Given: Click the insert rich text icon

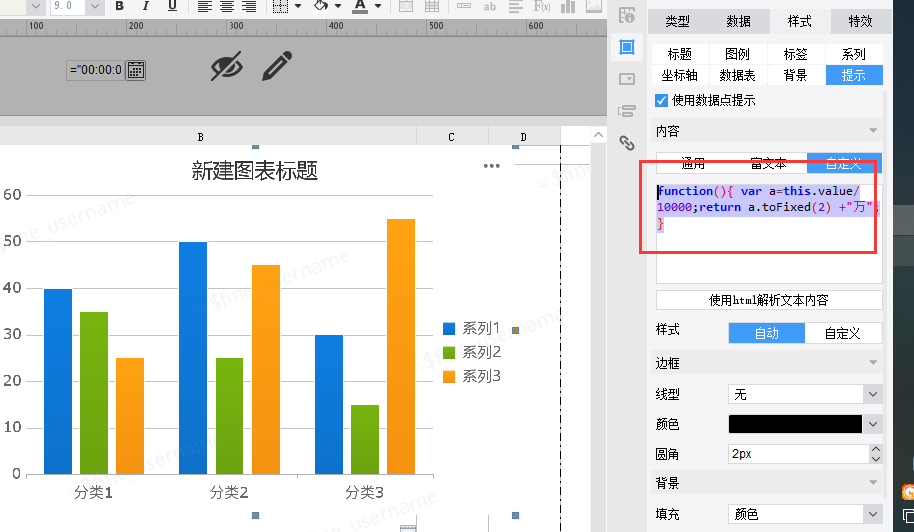Looking at the screenshot, I should [515, 6].
